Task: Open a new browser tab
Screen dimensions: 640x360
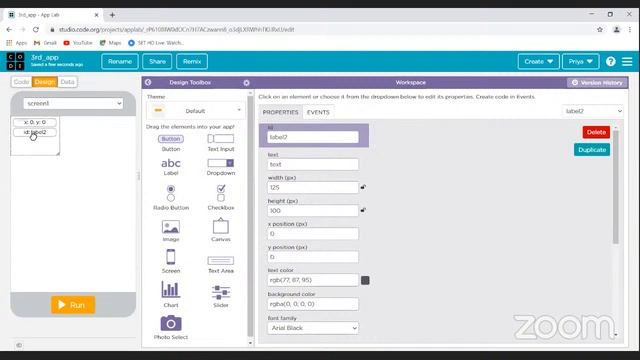Action: tap(112, 15)
